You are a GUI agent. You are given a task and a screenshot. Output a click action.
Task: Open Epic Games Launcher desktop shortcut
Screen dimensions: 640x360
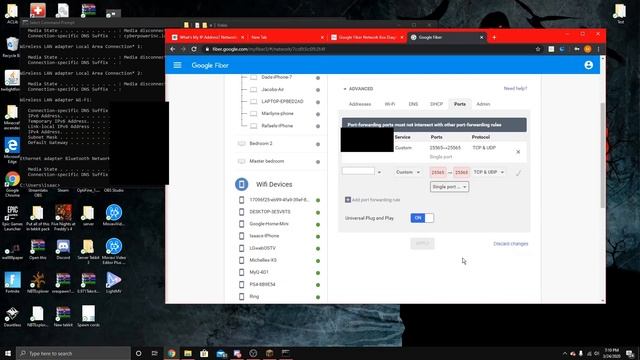(12, 218)
